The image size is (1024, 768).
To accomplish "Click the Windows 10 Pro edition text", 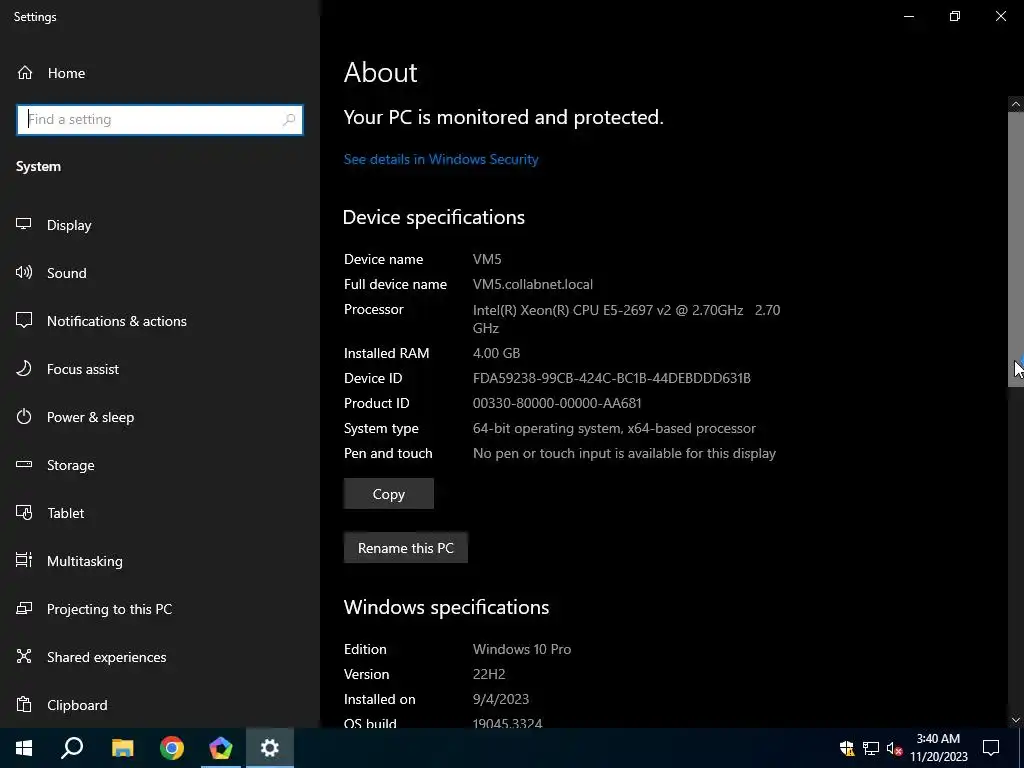I will click(x=522, y=649).
